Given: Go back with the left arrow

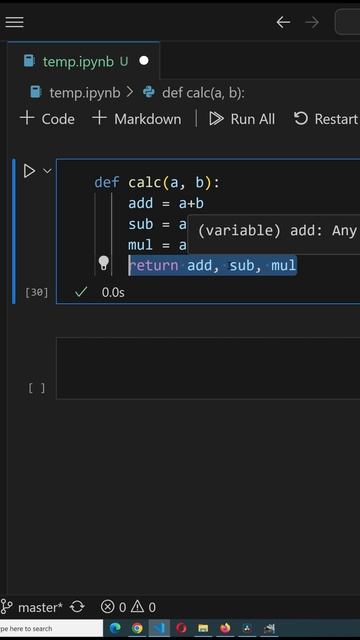Looking at the screenshot, I should coord(283,22).
